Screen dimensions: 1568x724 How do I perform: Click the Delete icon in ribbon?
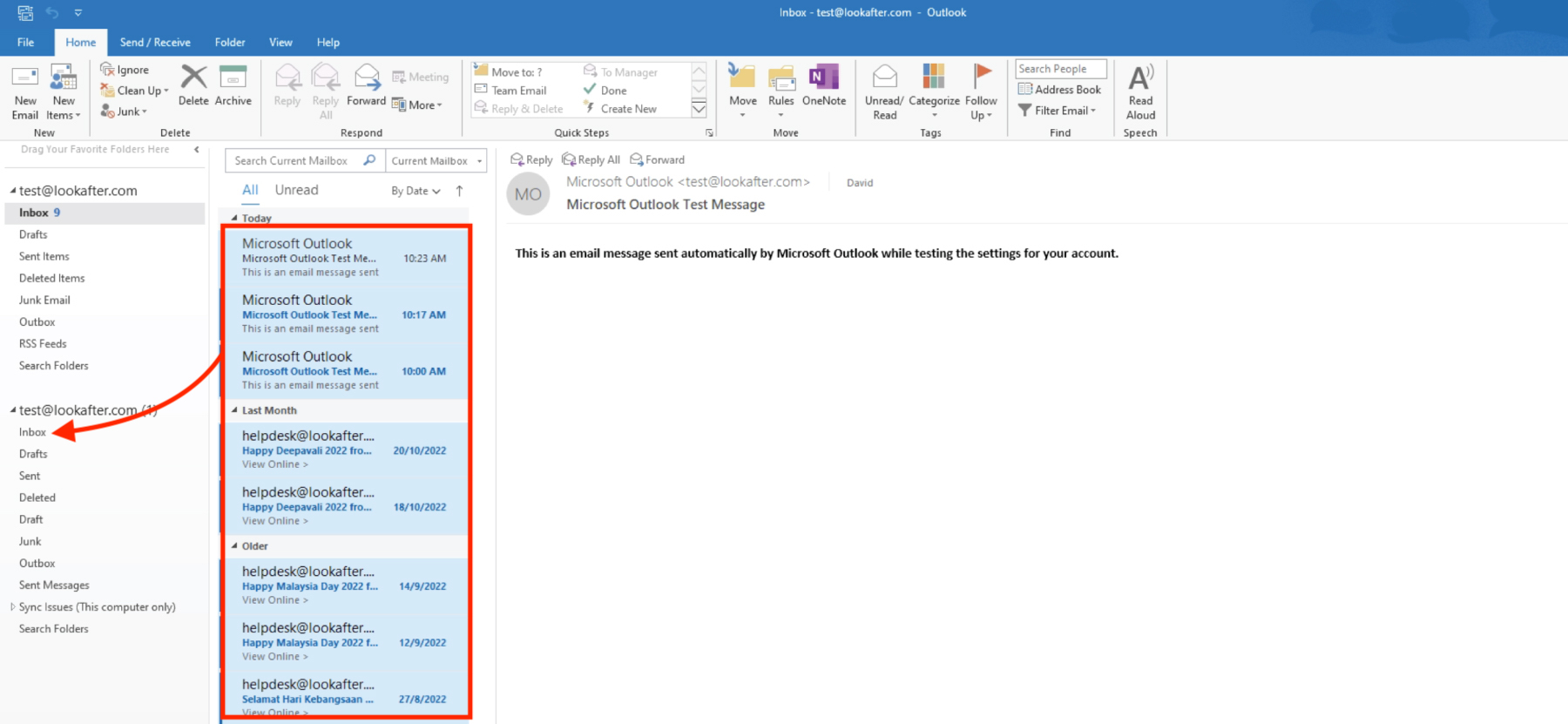pos(193,78)
